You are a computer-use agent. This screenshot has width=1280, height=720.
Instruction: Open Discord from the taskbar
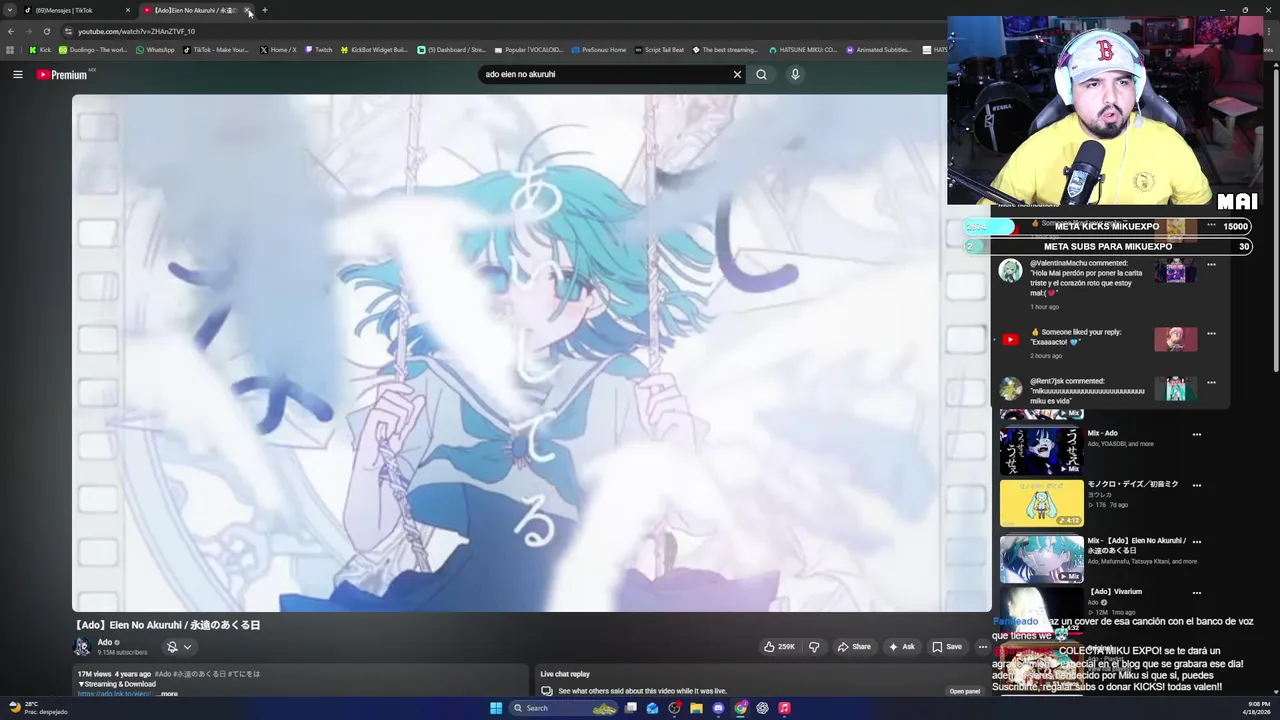[x=718, y=708]
